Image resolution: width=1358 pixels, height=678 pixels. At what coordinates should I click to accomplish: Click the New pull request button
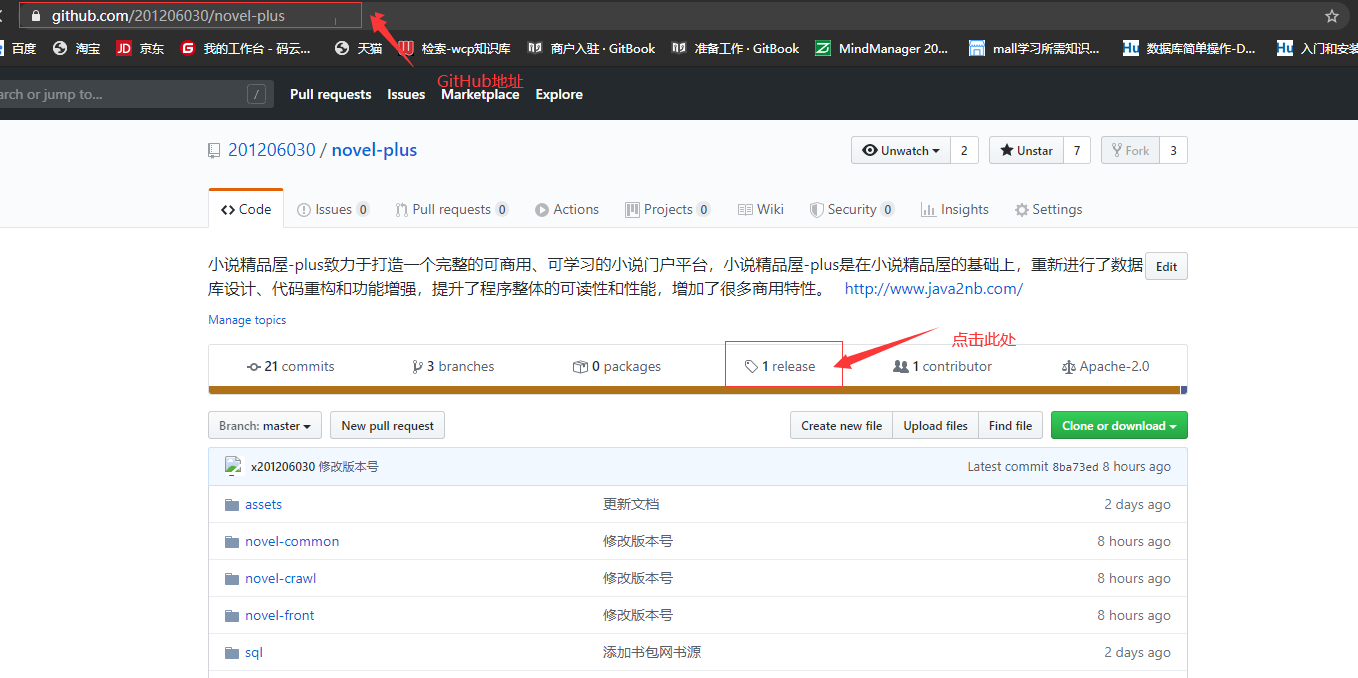coord(387,426)
